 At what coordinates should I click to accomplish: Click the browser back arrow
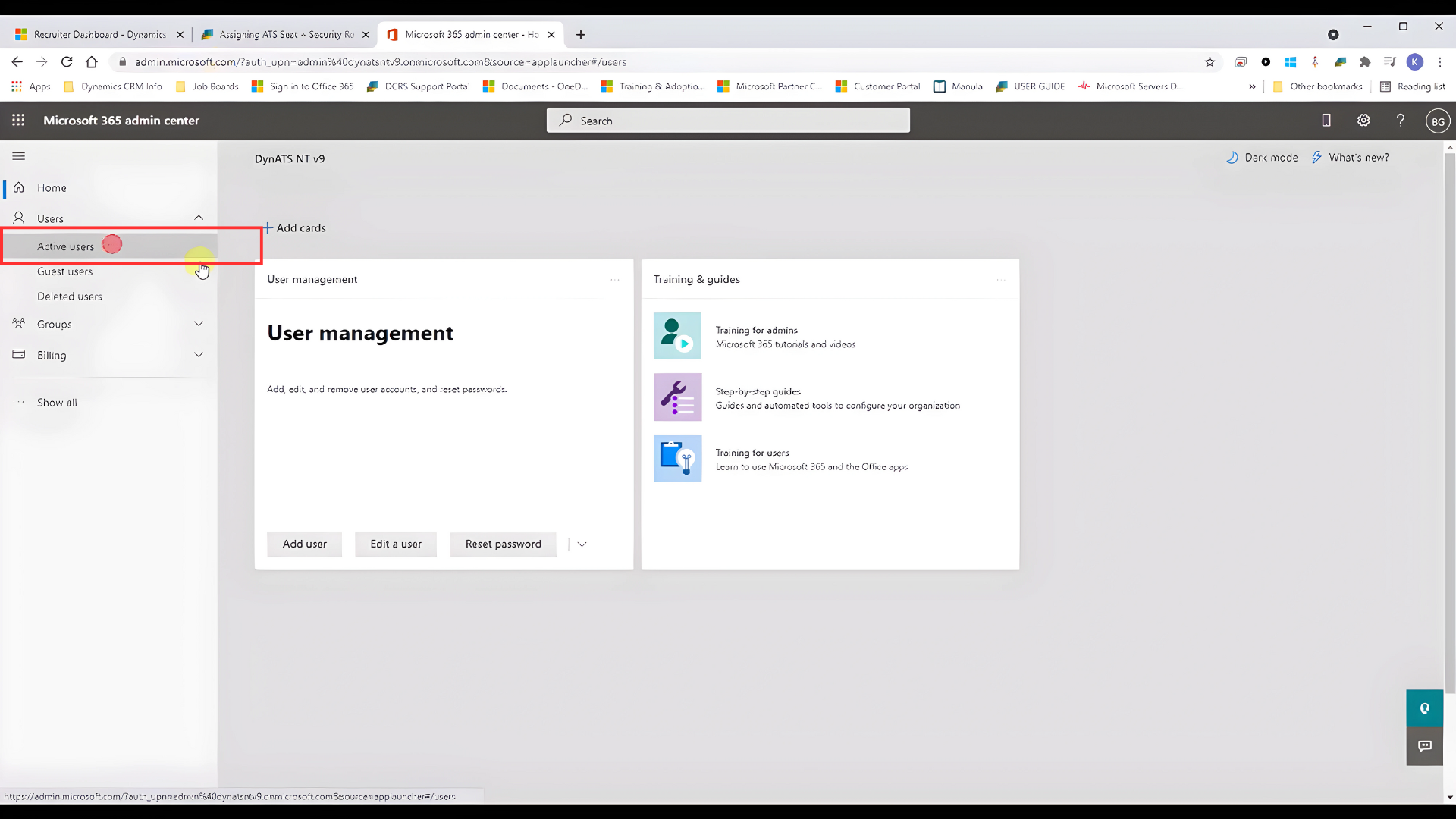click(17, 62)
